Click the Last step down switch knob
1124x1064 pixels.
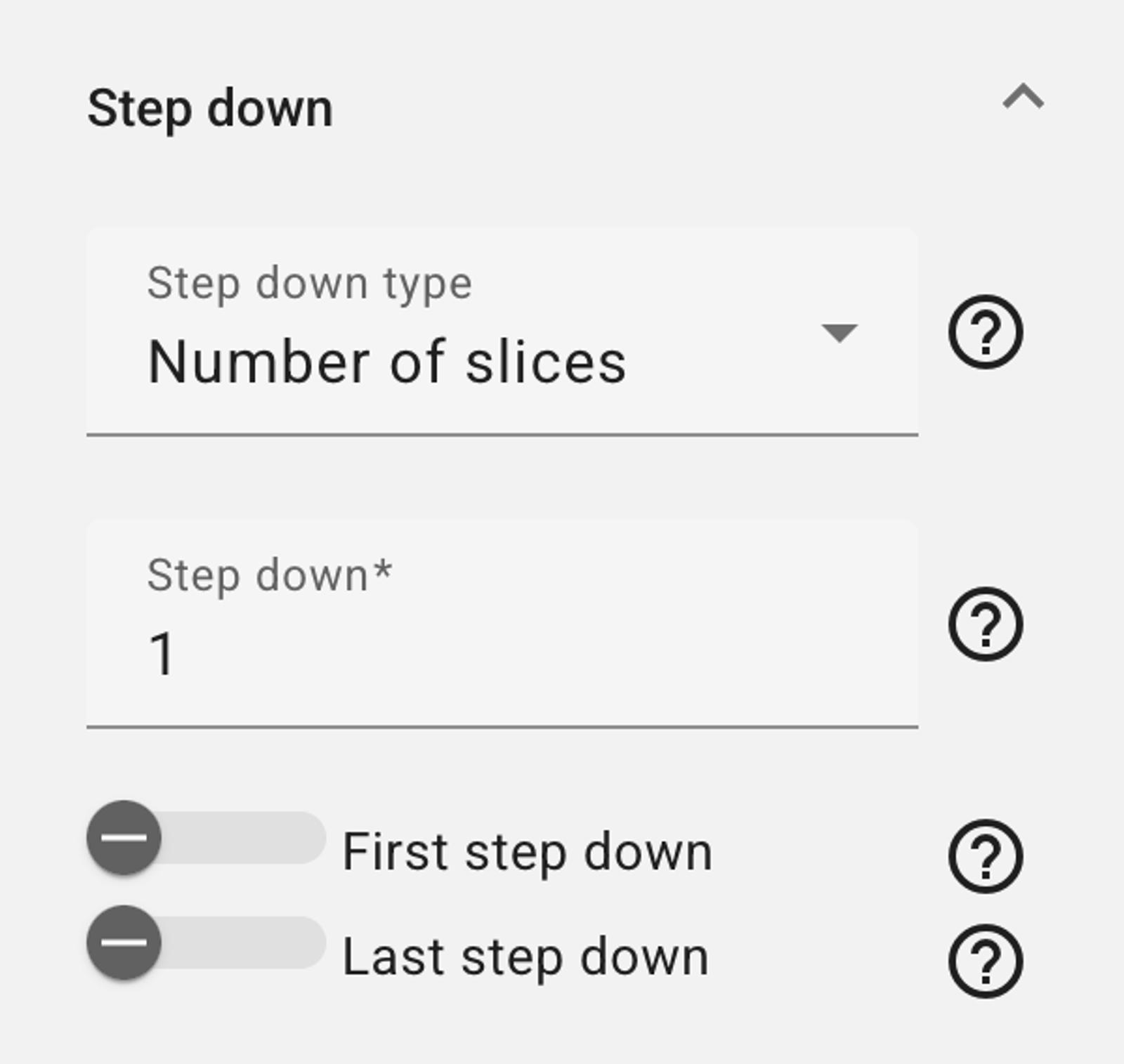click(124, 943)
